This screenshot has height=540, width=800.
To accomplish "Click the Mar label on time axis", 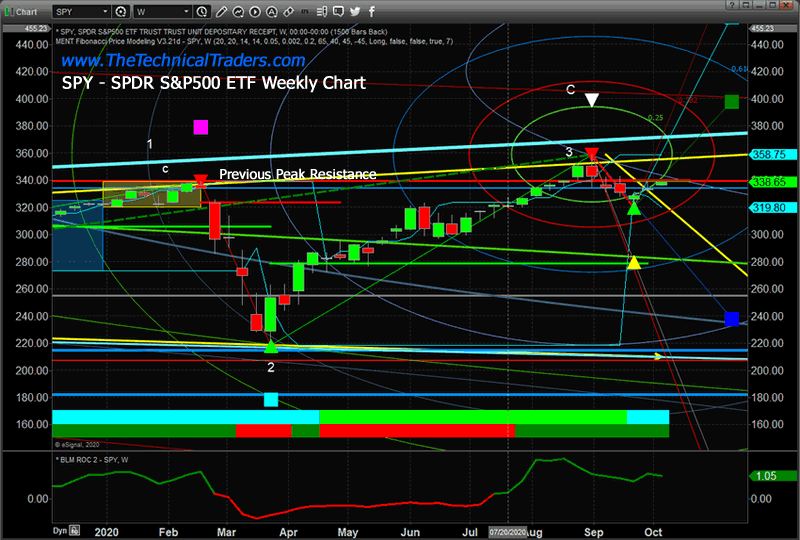I will [x=226, y=532].
